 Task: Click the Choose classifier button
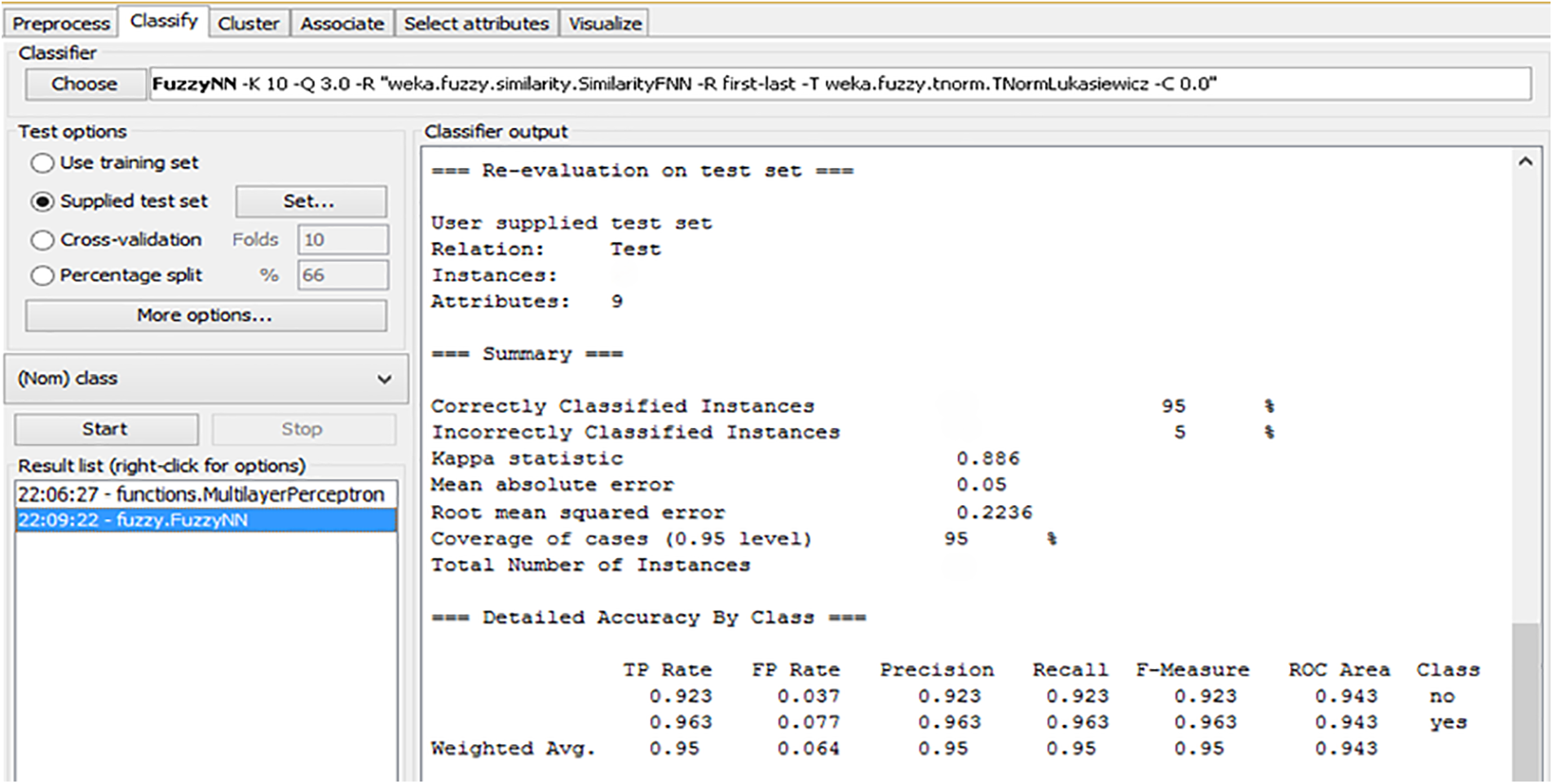click(x=85, y=84)
